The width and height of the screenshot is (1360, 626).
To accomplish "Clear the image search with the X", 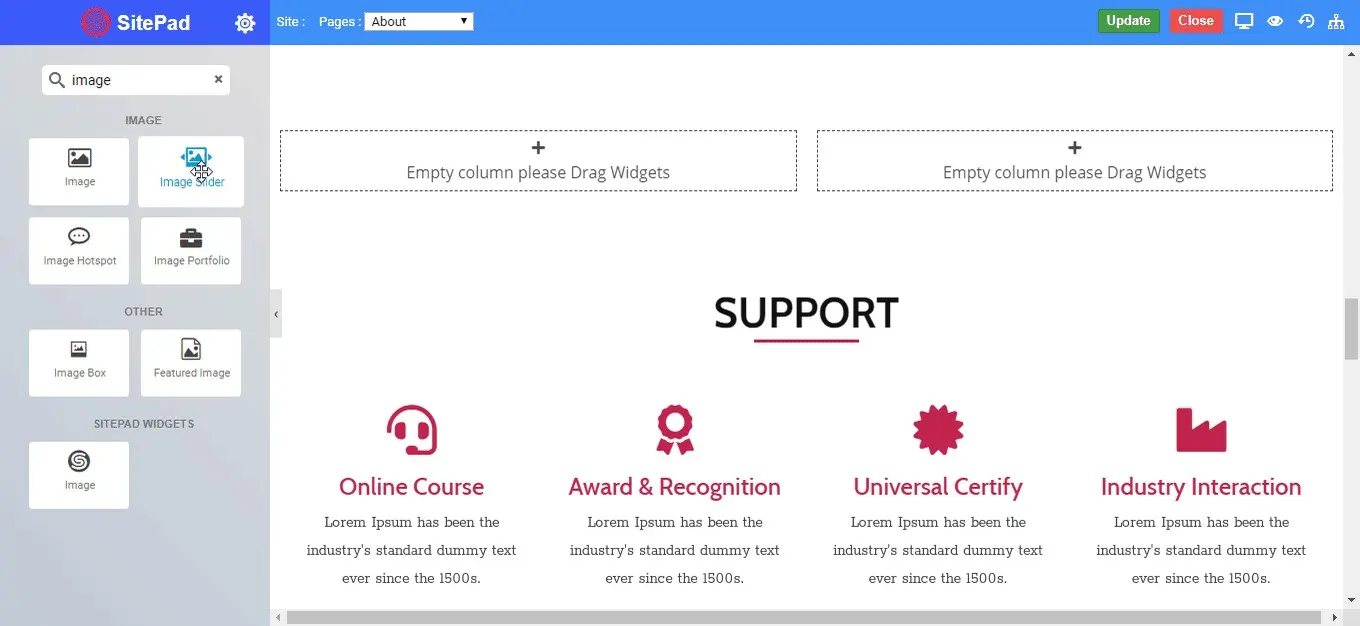I will pyautogui.click(x=218, y=79).
